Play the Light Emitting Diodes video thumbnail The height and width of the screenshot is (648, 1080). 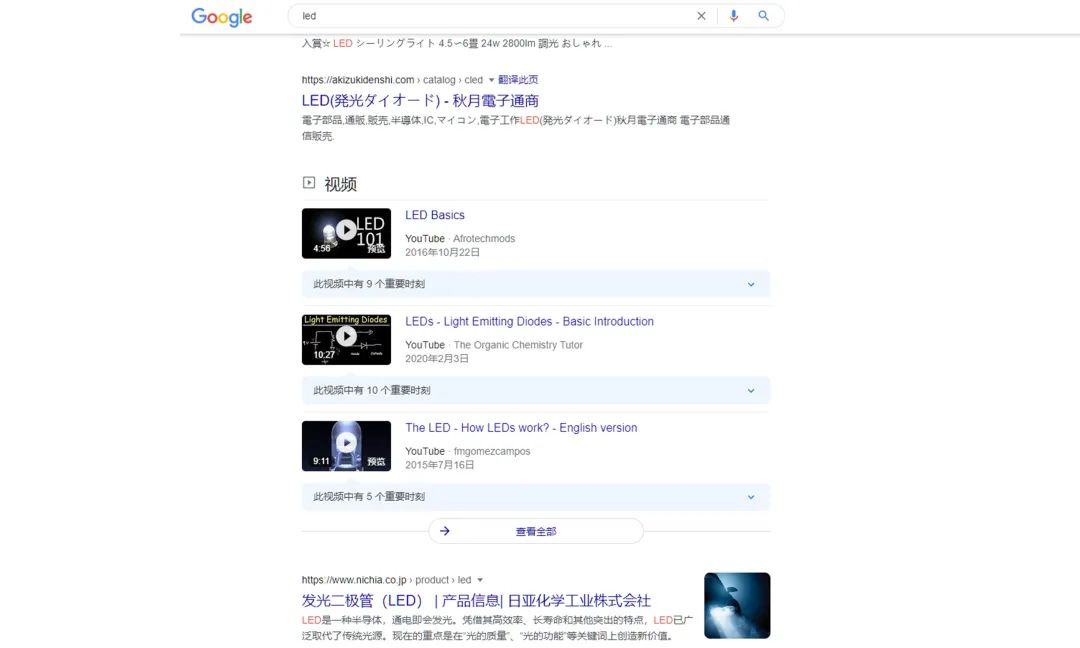[x=346, y=339]
